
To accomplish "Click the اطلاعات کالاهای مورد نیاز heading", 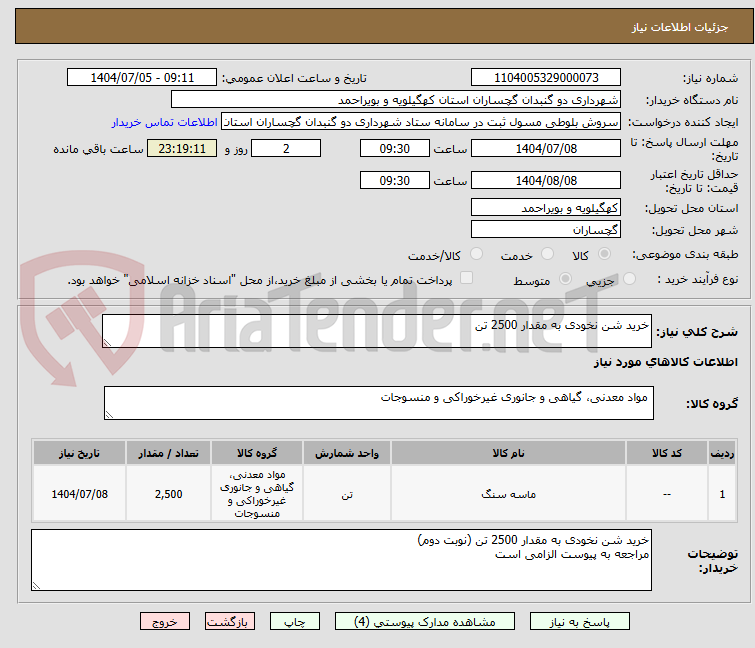I will (665, 362).
